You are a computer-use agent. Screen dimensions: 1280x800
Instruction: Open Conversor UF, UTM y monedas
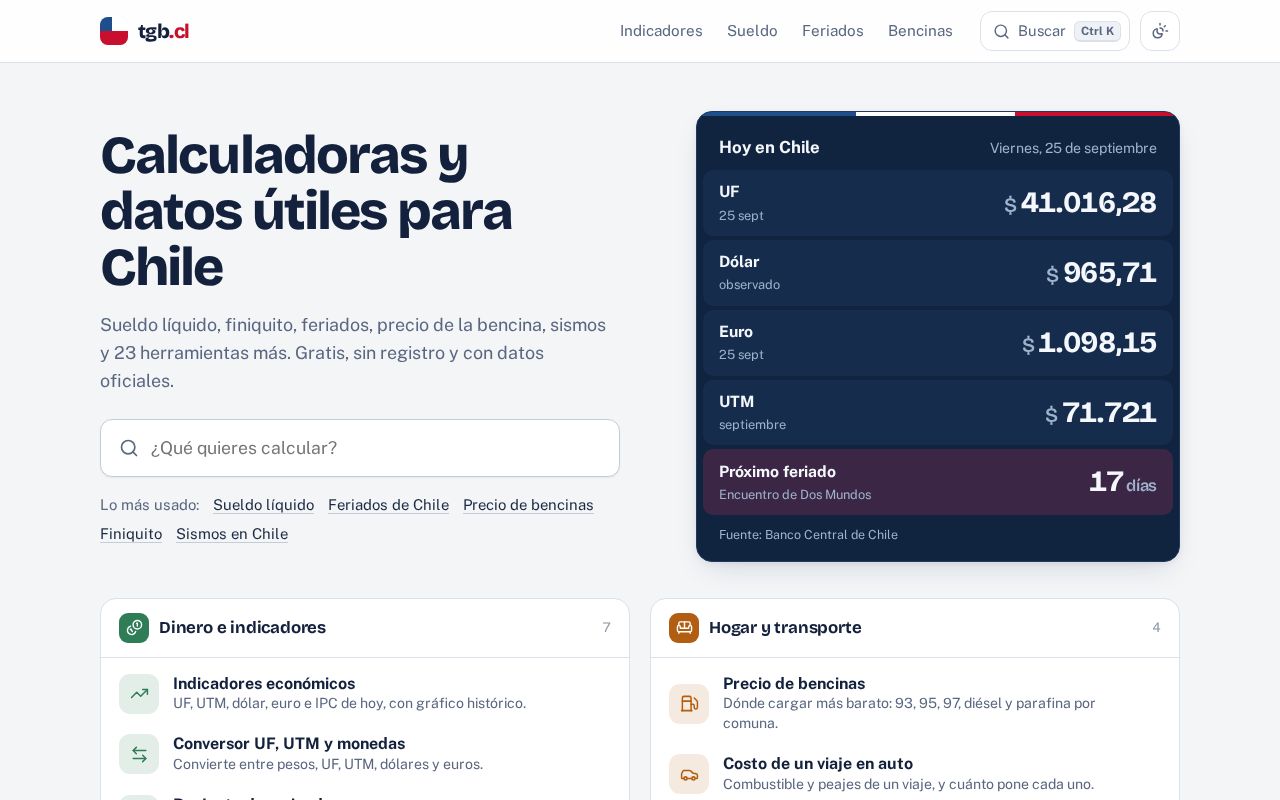(x=289, y=744)
